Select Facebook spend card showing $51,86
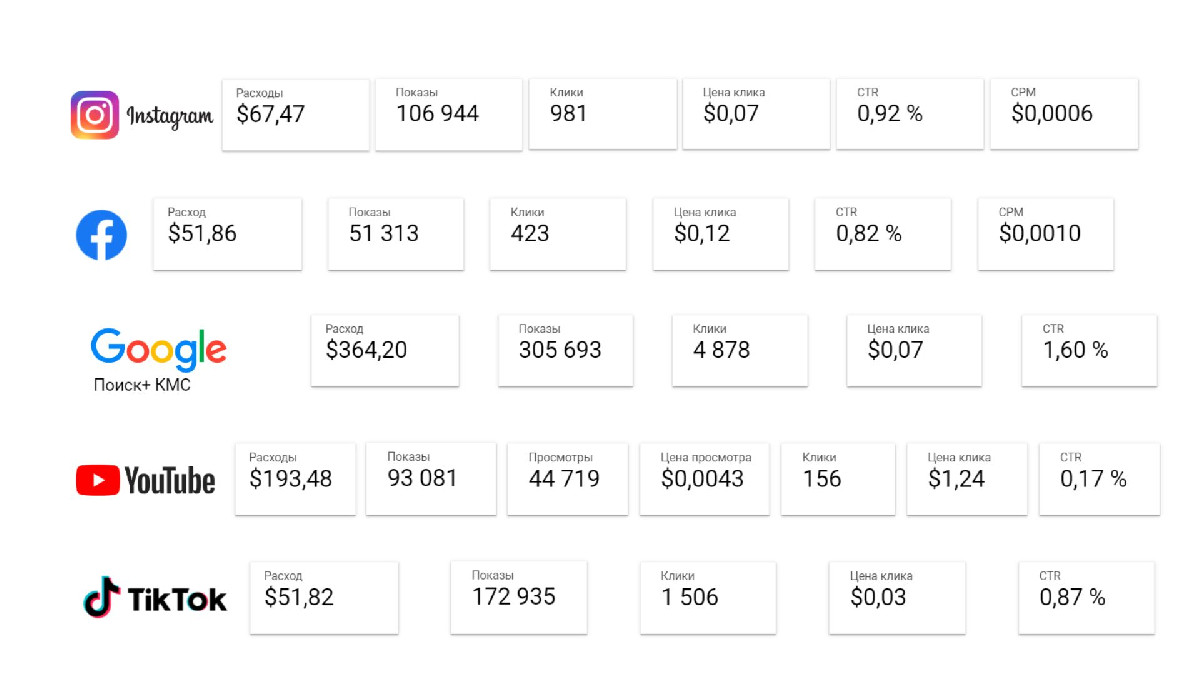 click(227, 234)
